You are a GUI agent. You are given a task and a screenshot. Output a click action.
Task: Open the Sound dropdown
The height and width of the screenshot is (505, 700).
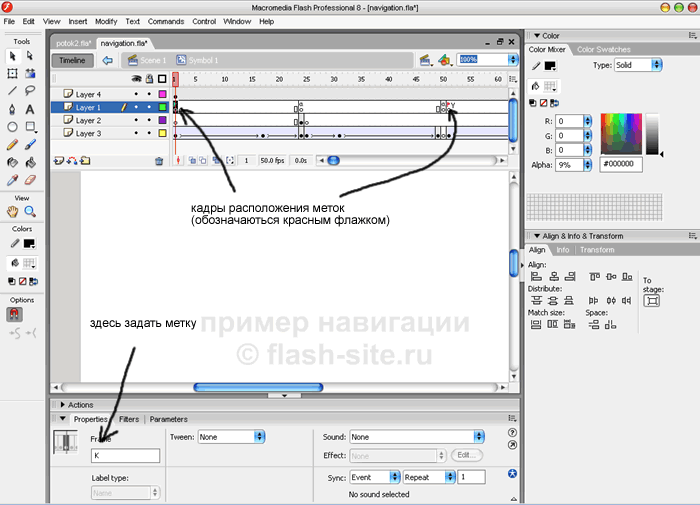point(417,437)
